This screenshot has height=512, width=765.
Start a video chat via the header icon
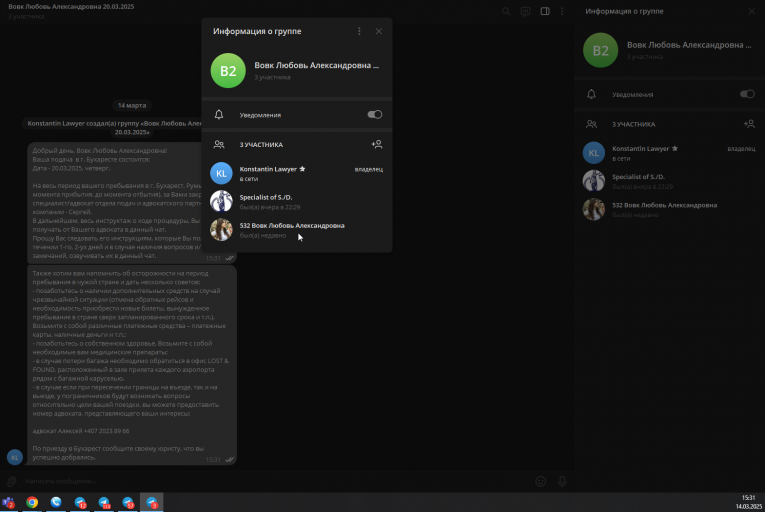click(525, 11)
